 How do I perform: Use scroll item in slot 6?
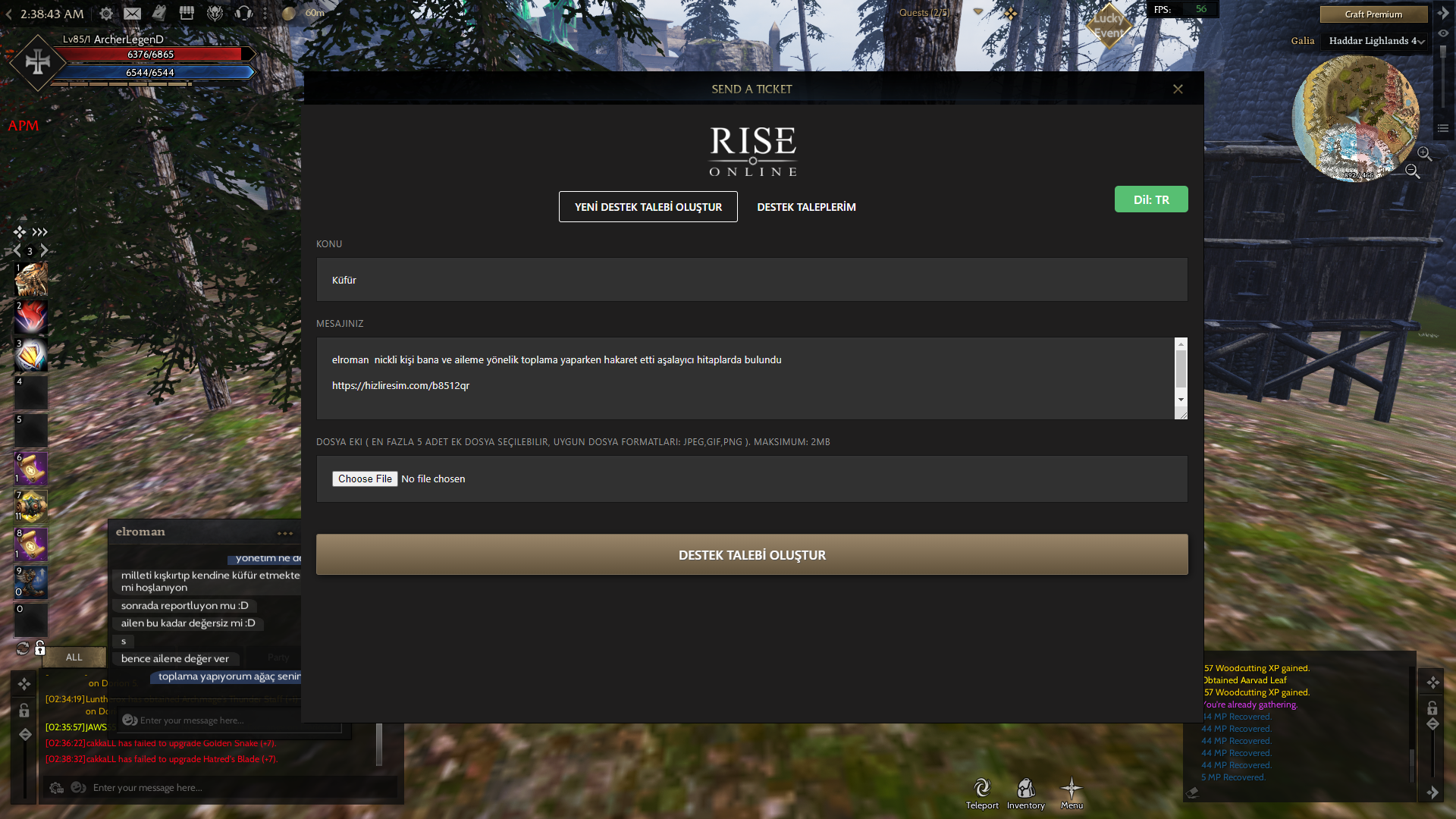(x=31, y=469)
